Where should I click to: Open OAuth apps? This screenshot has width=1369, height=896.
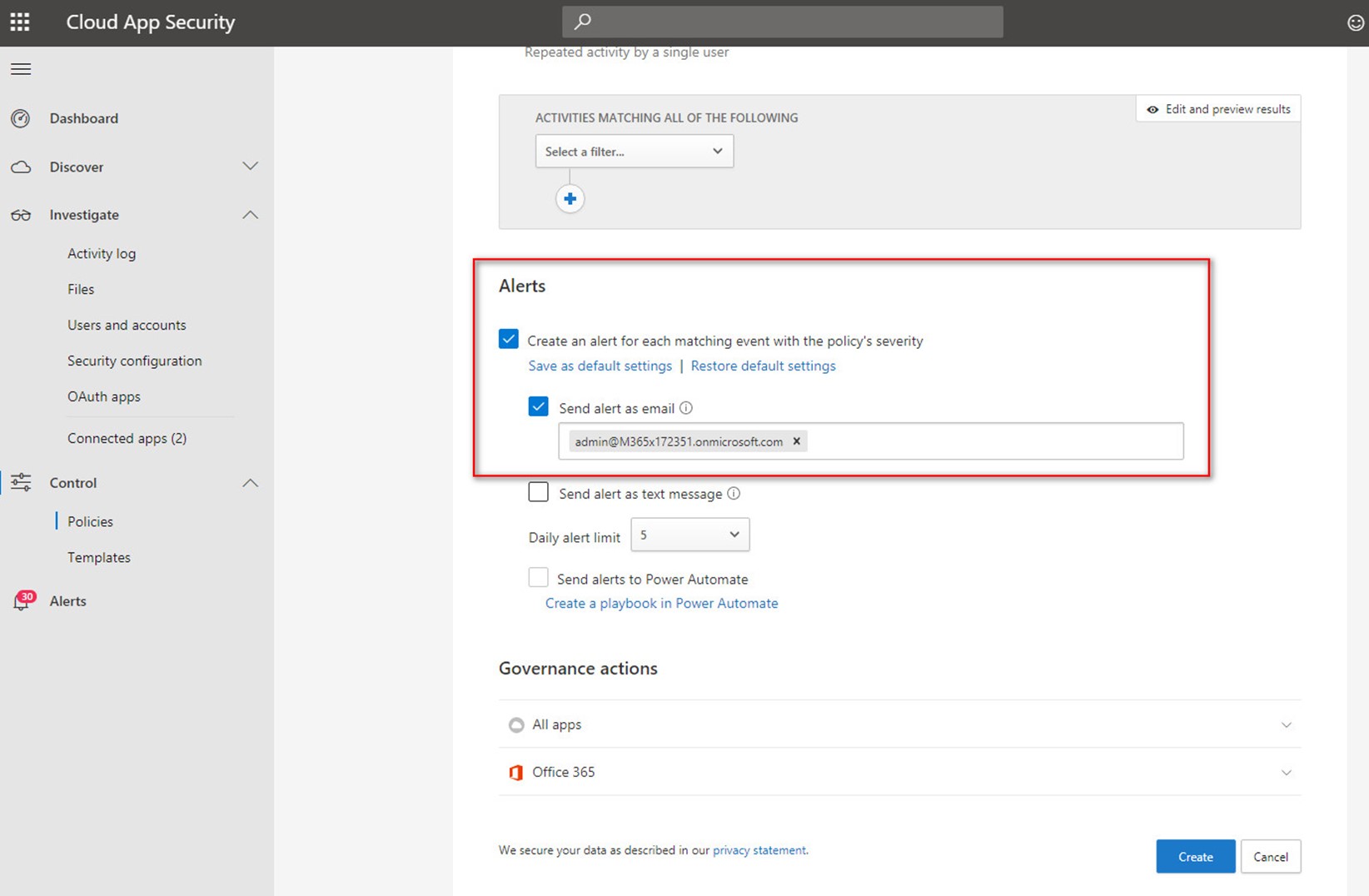pyautogui.click(x=104, y=396)
